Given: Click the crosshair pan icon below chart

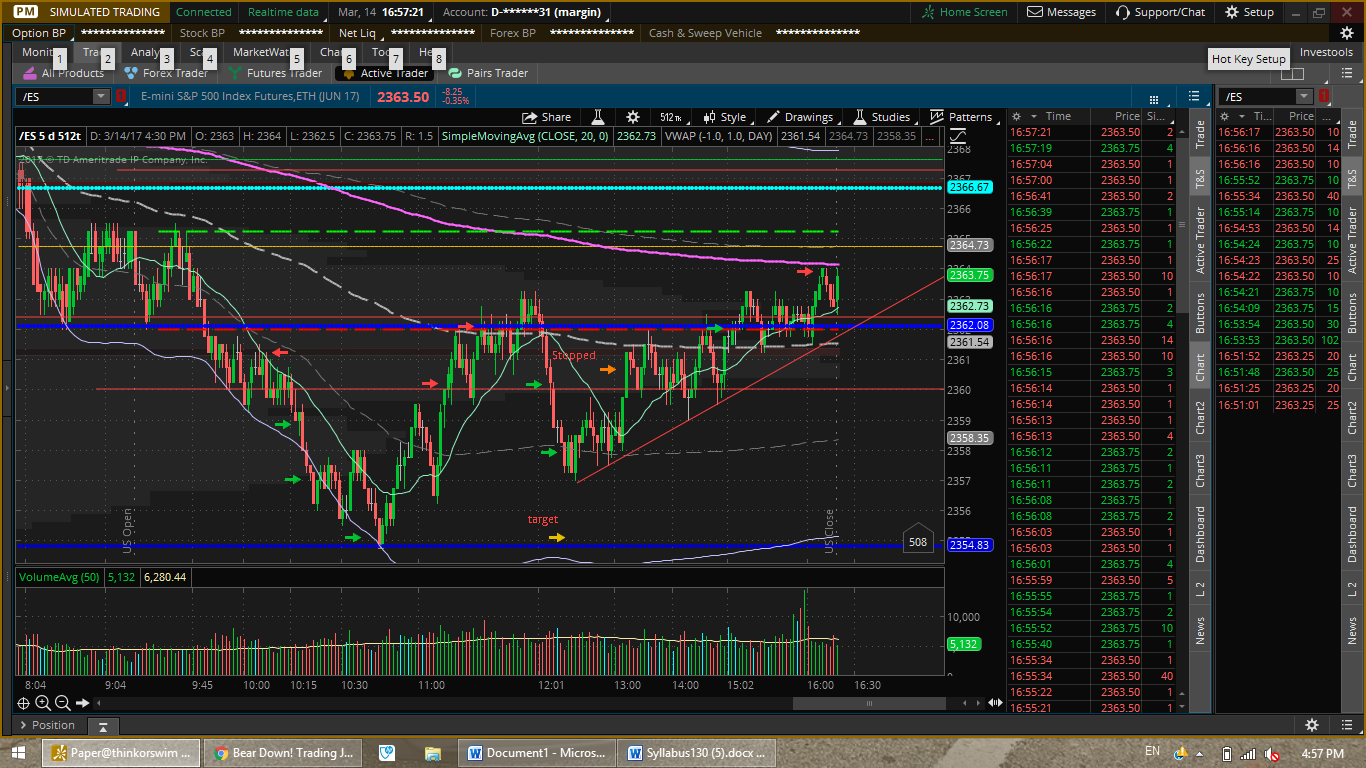Looking at the screenshot, I should tap(24, 703).
